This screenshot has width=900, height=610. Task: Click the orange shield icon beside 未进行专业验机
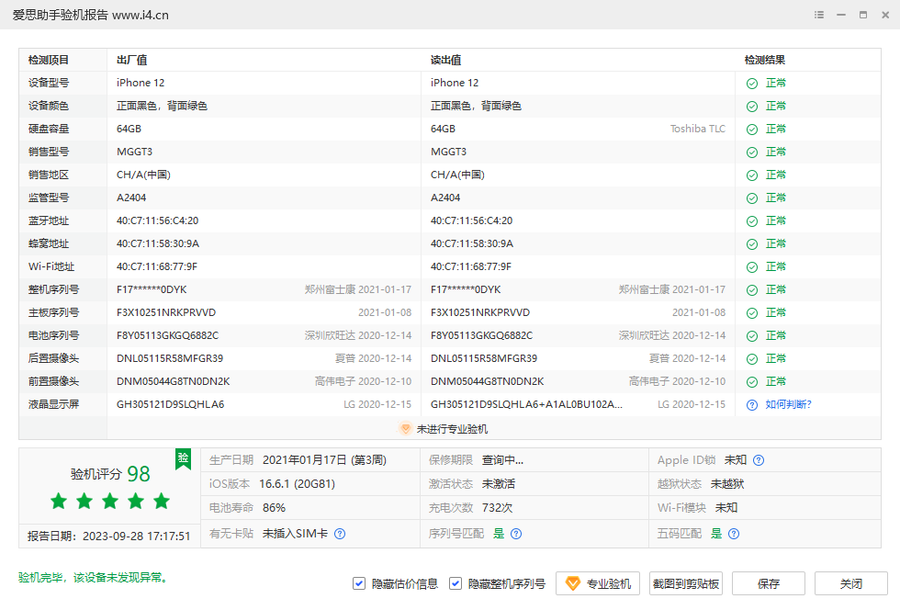pos(405,429)
